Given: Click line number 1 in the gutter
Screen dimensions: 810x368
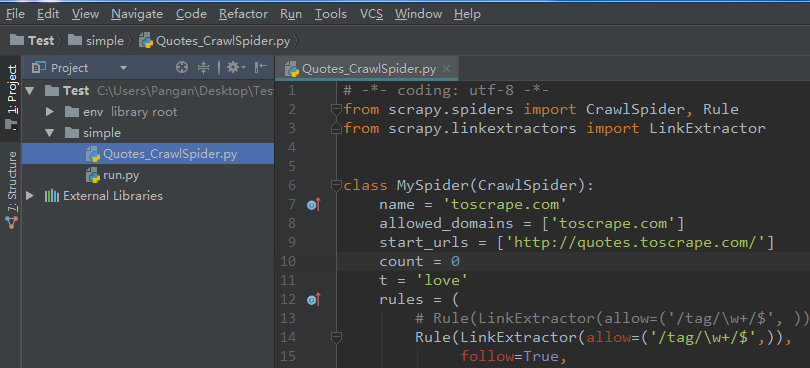Looking at the screenshot, I should (x=292, y=90).
